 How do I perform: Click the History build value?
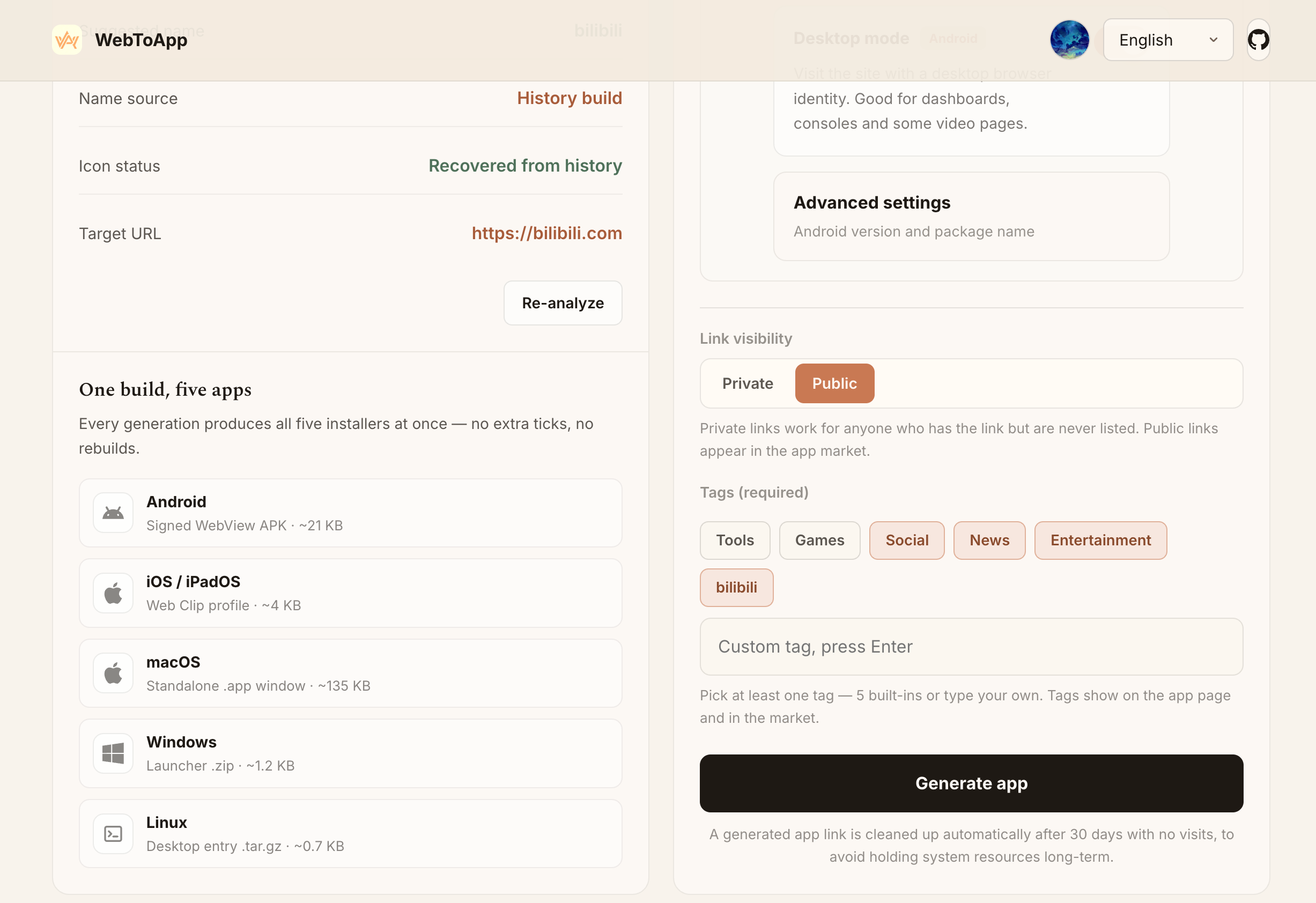(x=569, y=98)
